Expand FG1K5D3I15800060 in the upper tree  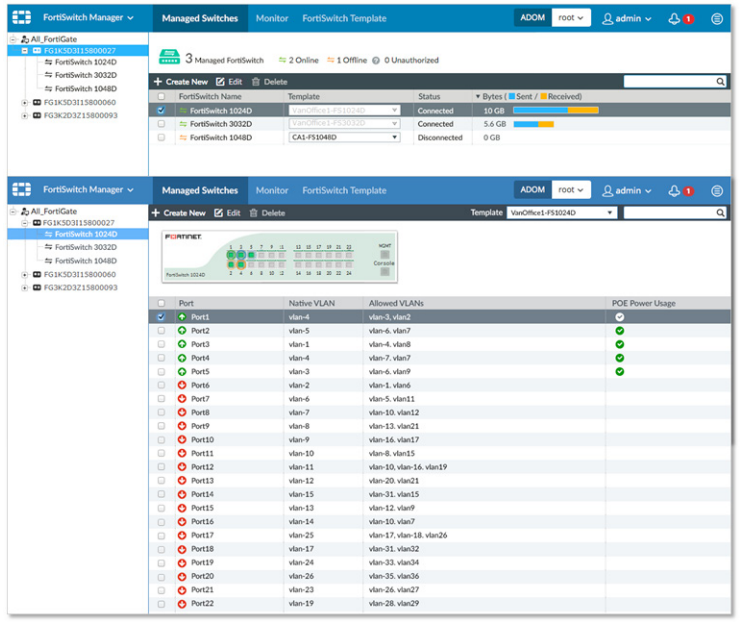[25, 102]
